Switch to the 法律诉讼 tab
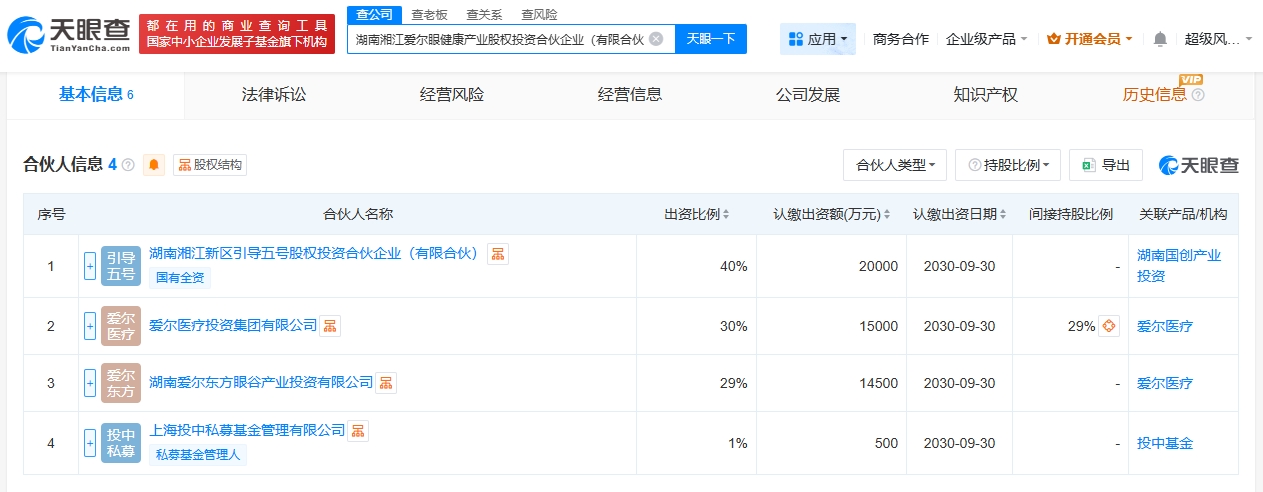Screen dimensions: 1263x492 273,95
